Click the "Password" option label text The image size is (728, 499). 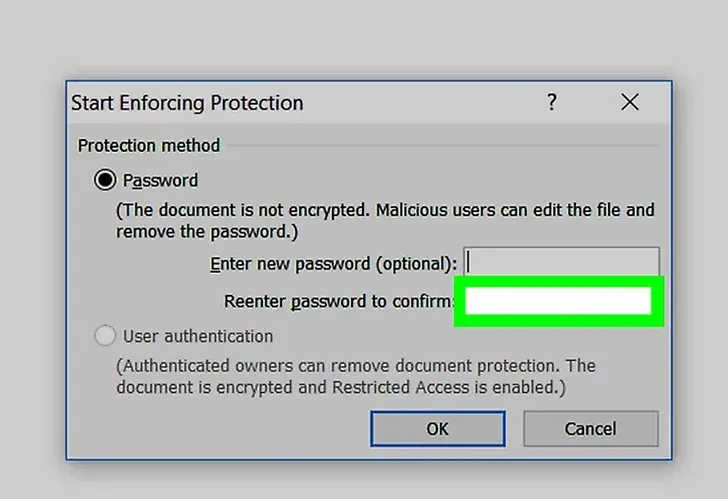(x=160, y=180)
